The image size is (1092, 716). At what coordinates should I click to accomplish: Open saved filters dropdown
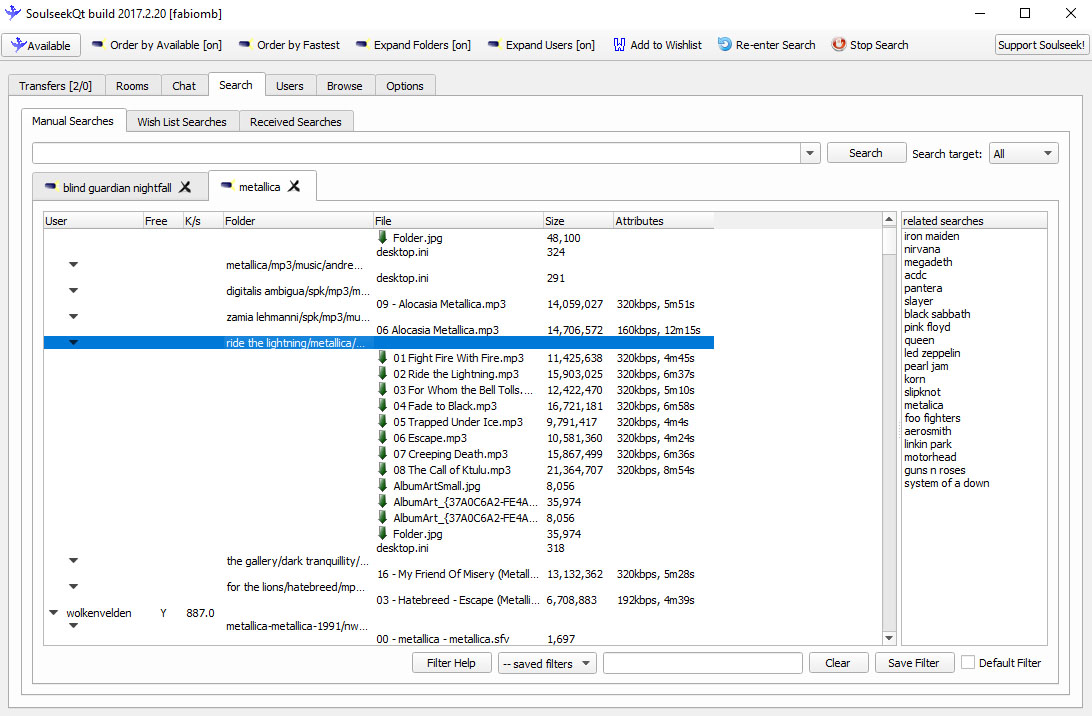[x=547, y=663]
